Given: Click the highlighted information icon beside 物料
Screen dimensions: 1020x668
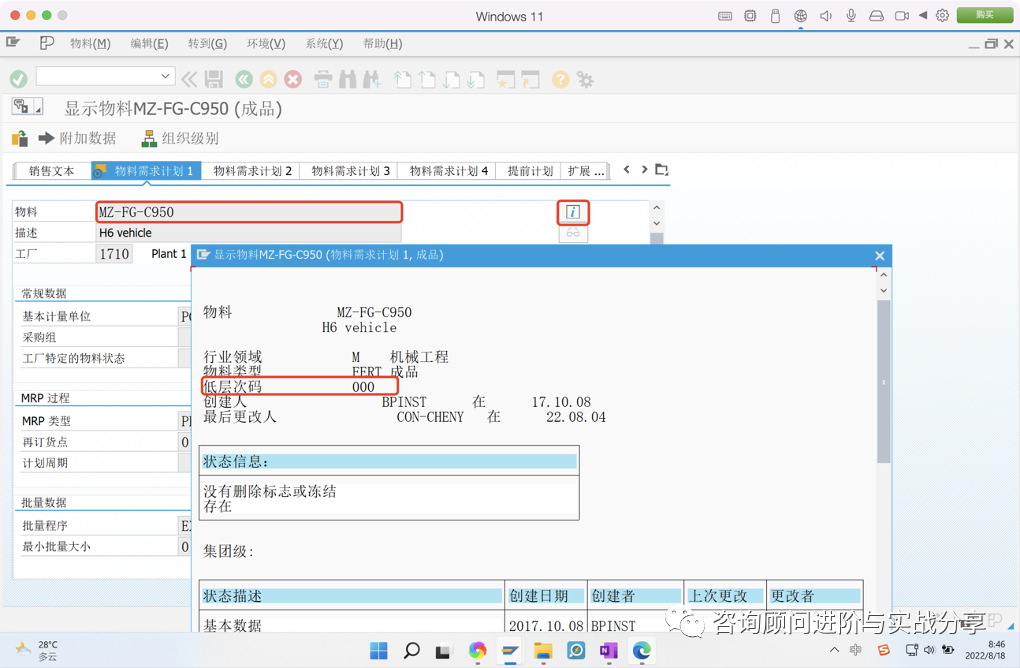Looking at the screenshot, I should point(573,212).
